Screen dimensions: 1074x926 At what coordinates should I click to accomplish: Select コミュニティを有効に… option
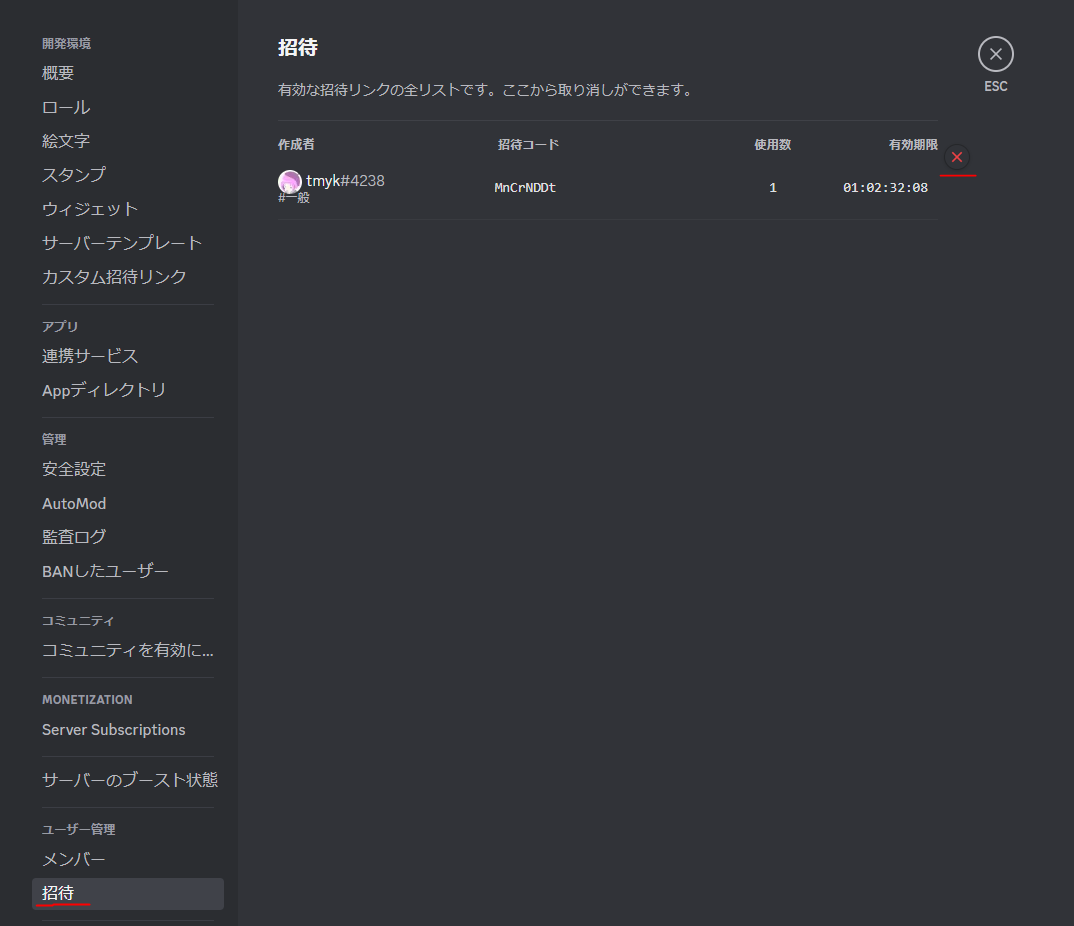127,650
